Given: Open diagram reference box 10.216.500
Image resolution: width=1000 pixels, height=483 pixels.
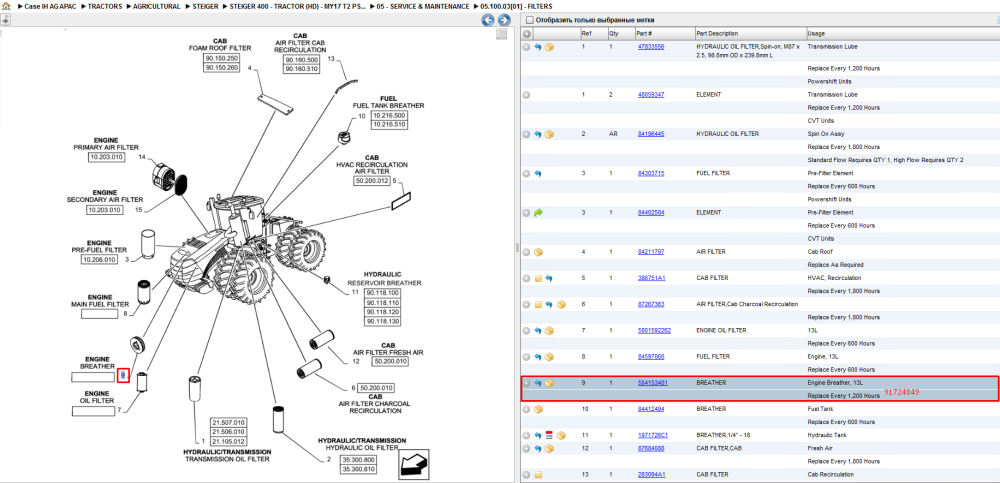Looking at the screenshot, I should point(389,115).
